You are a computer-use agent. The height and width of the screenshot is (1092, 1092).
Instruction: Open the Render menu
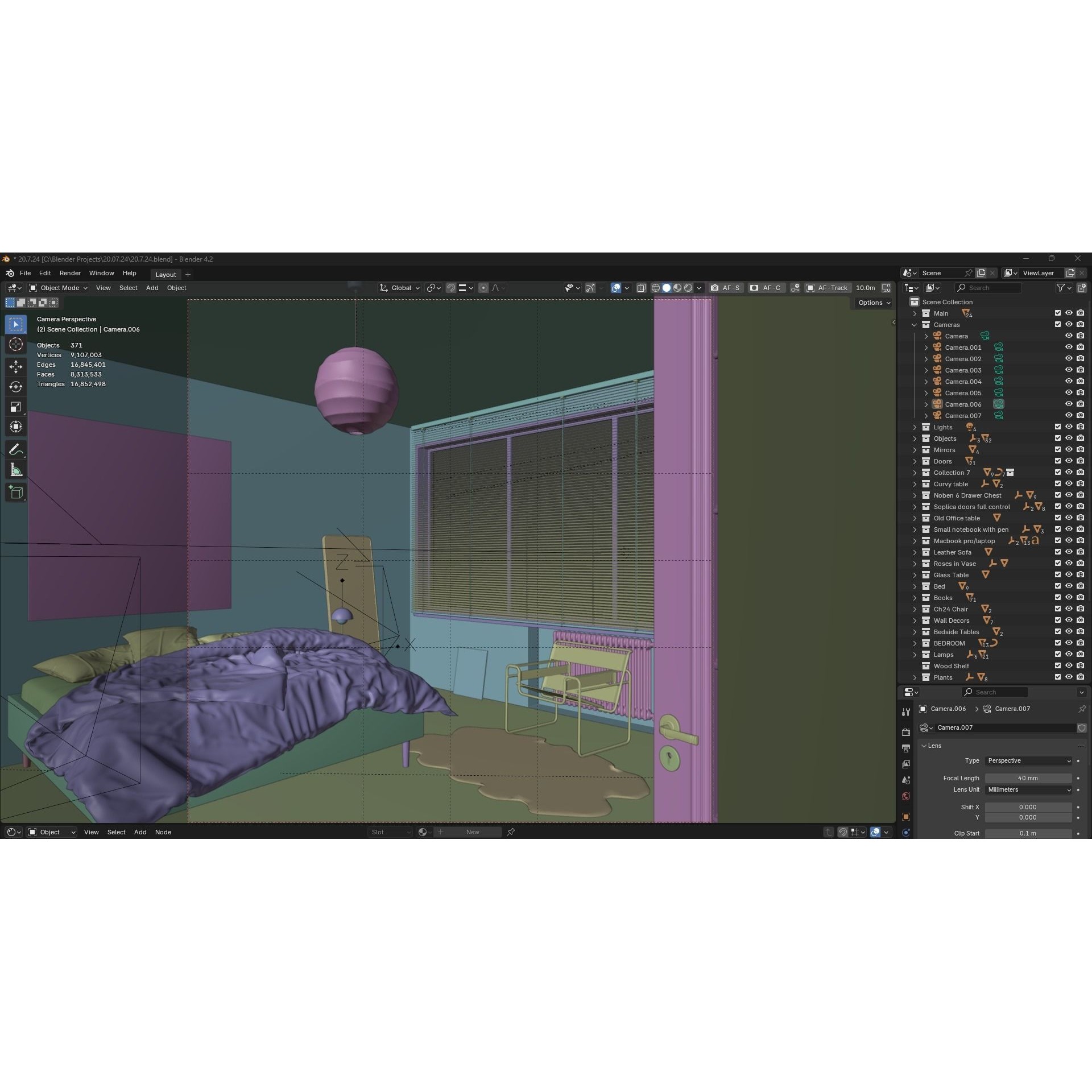point(70,273)
